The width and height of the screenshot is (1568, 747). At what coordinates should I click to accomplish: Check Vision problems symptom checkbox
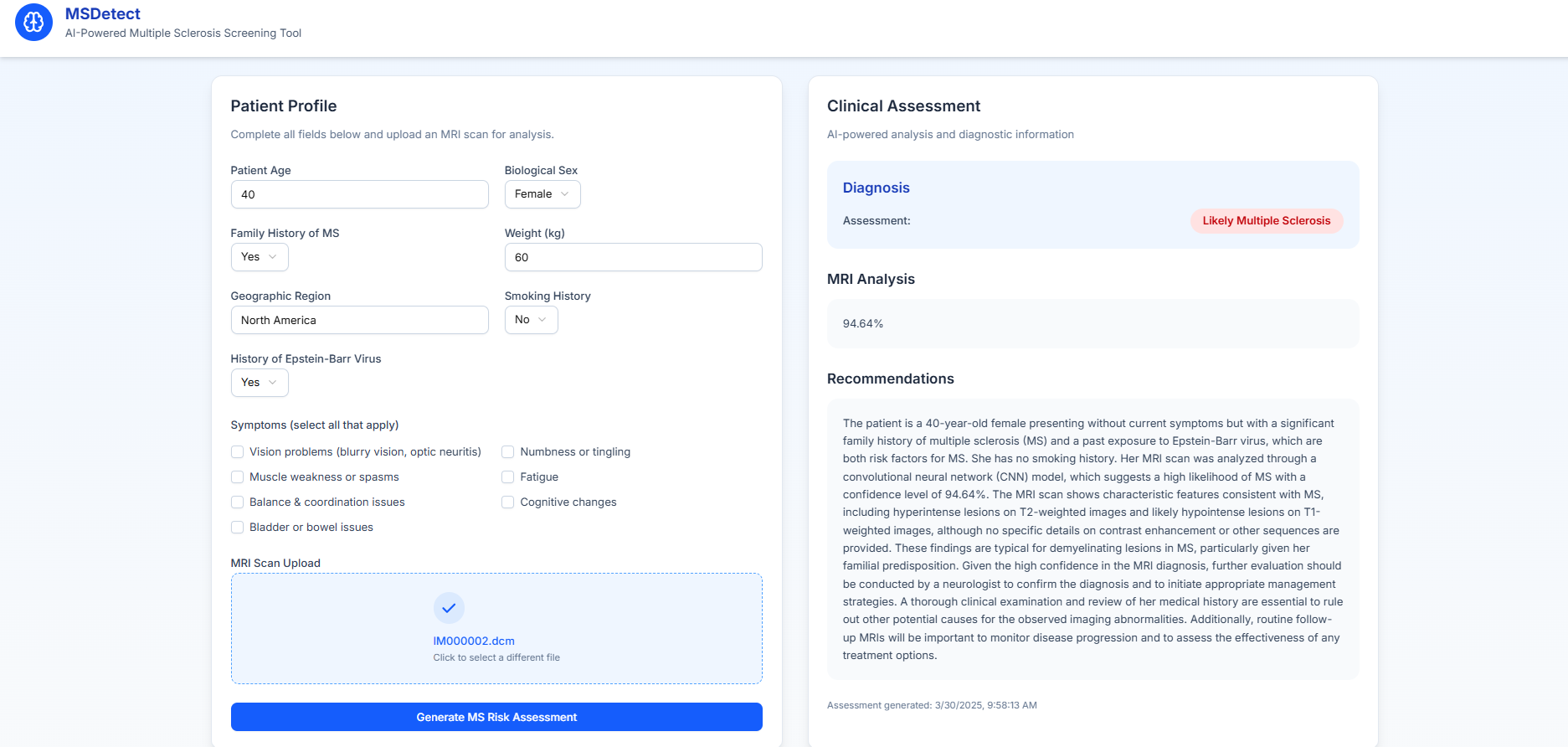[x=238, y=452]
